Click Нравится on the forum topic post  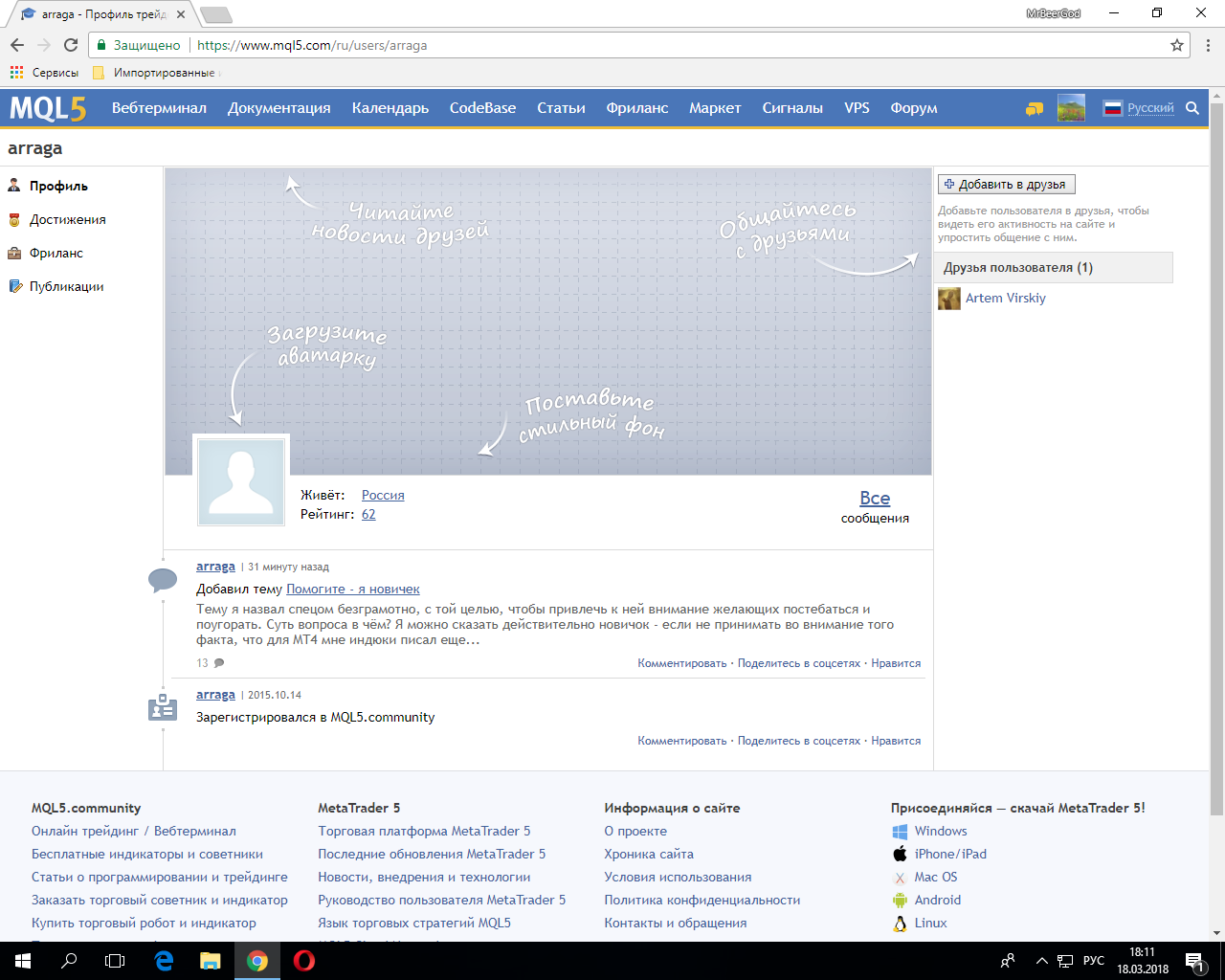coord(896,663)
